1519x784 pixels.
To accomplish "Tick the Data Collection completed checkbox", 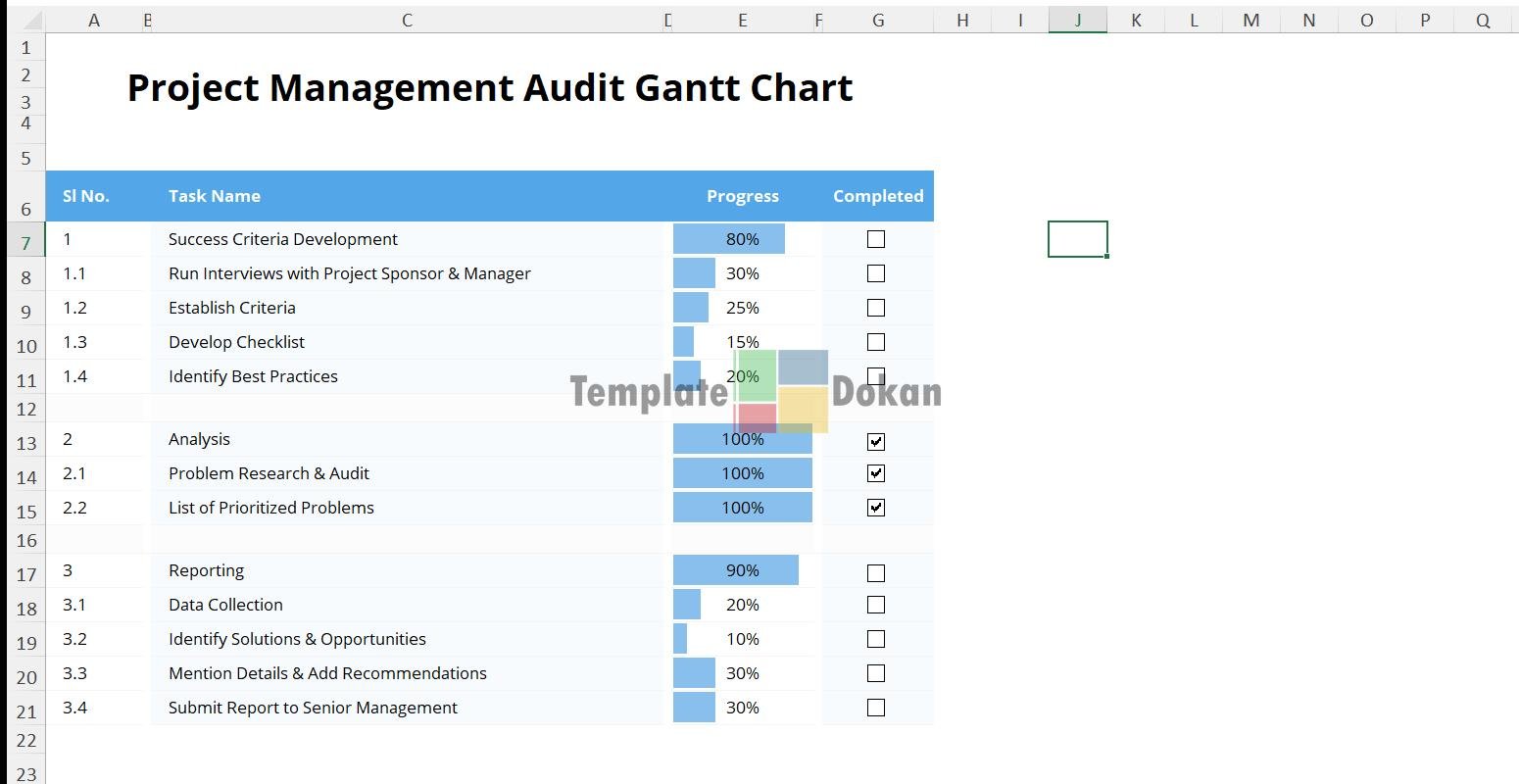I will 876,606.
